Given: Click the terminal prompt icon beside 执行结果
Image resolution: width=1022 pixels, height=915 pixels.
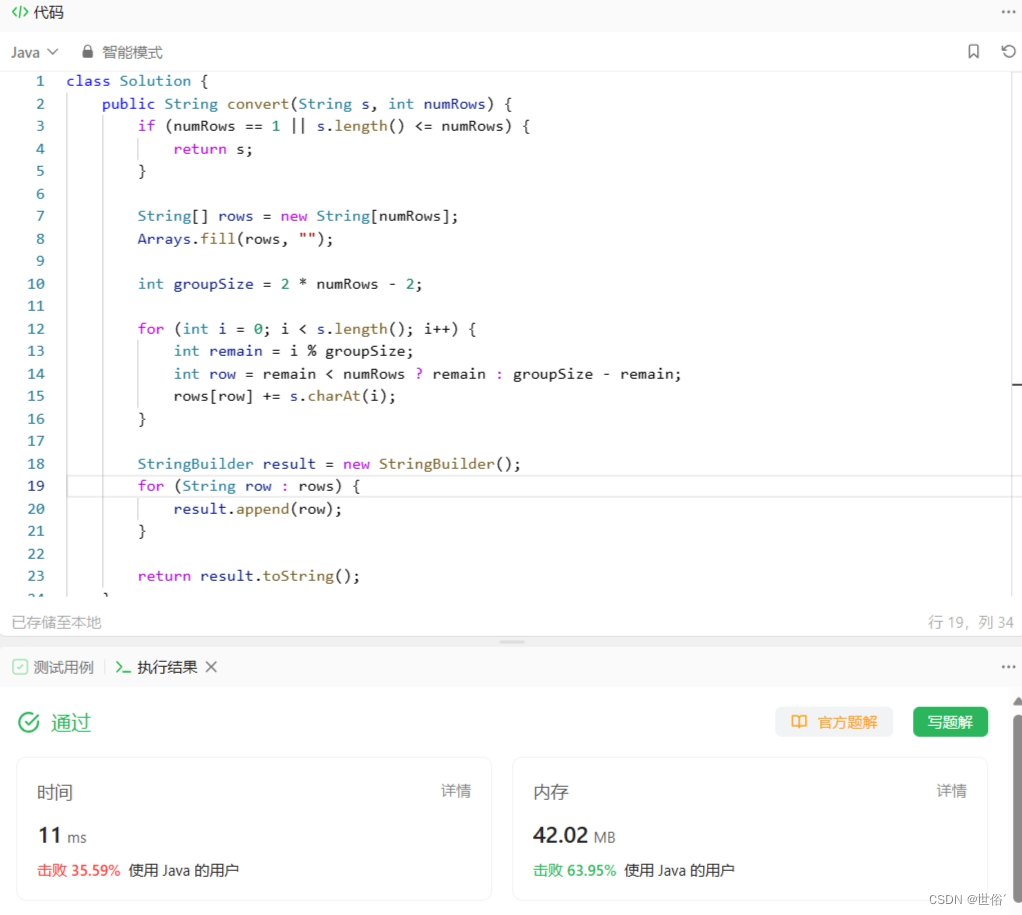Looking at the screenshot, I should [123, 667].
